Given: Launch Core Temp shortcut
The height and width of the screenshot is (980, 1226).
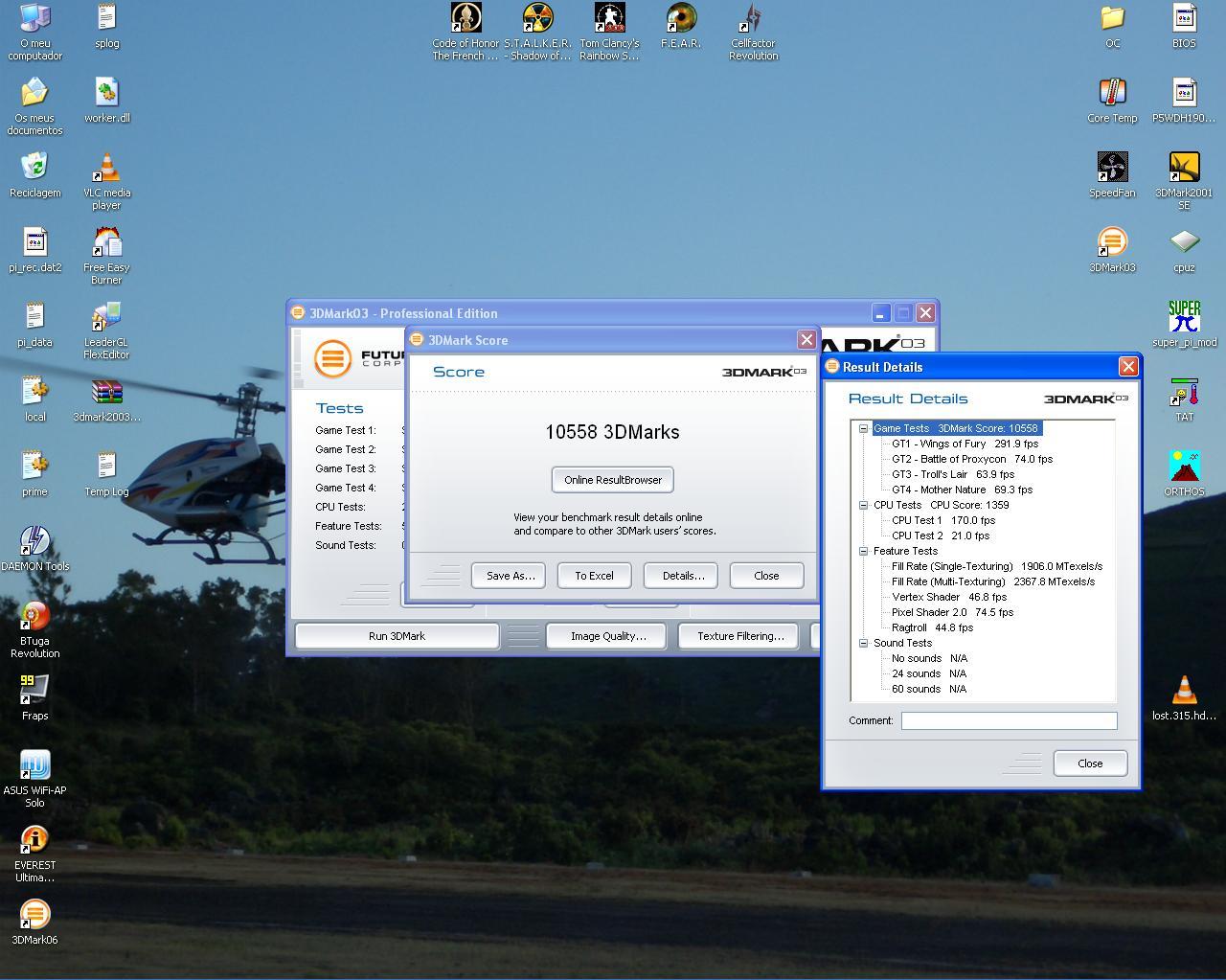Looking at the screenshot, I should (1112, 92).
